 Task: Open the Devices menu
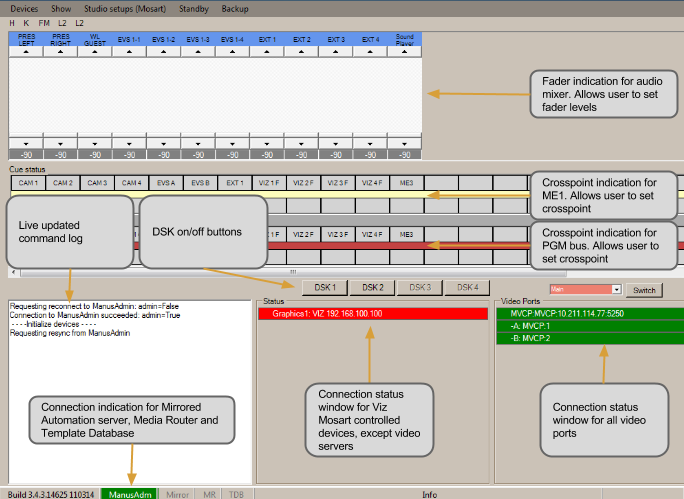(x=24, y=8)
